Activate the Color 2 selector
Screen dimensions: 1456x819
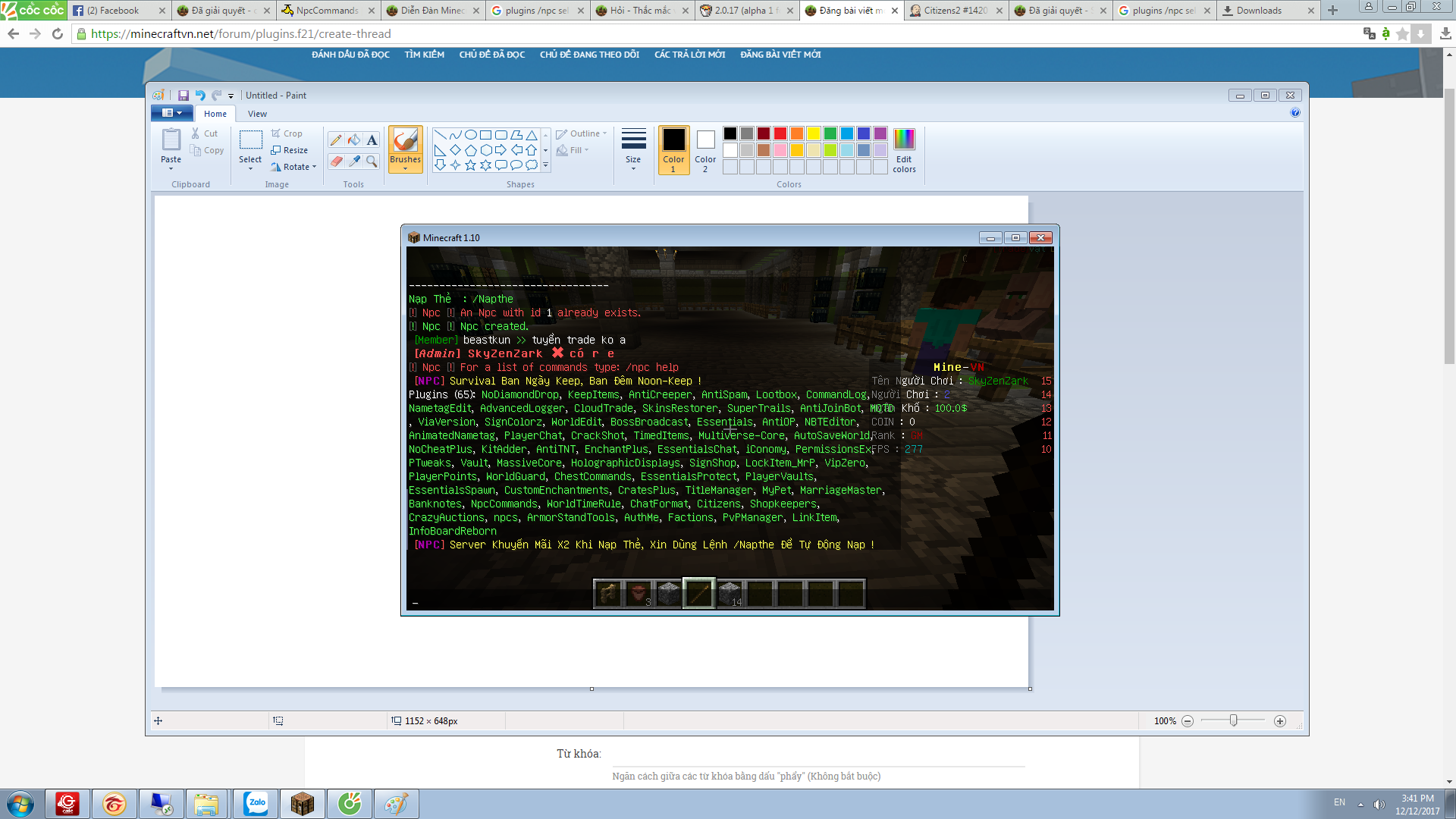pyautogui.click(x=705, y=150)
